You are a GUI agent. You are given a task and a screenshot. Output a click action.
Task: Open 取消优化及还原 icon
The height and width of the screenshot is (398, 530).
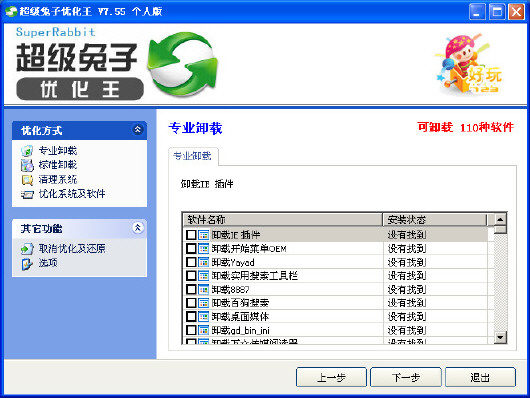27,249
